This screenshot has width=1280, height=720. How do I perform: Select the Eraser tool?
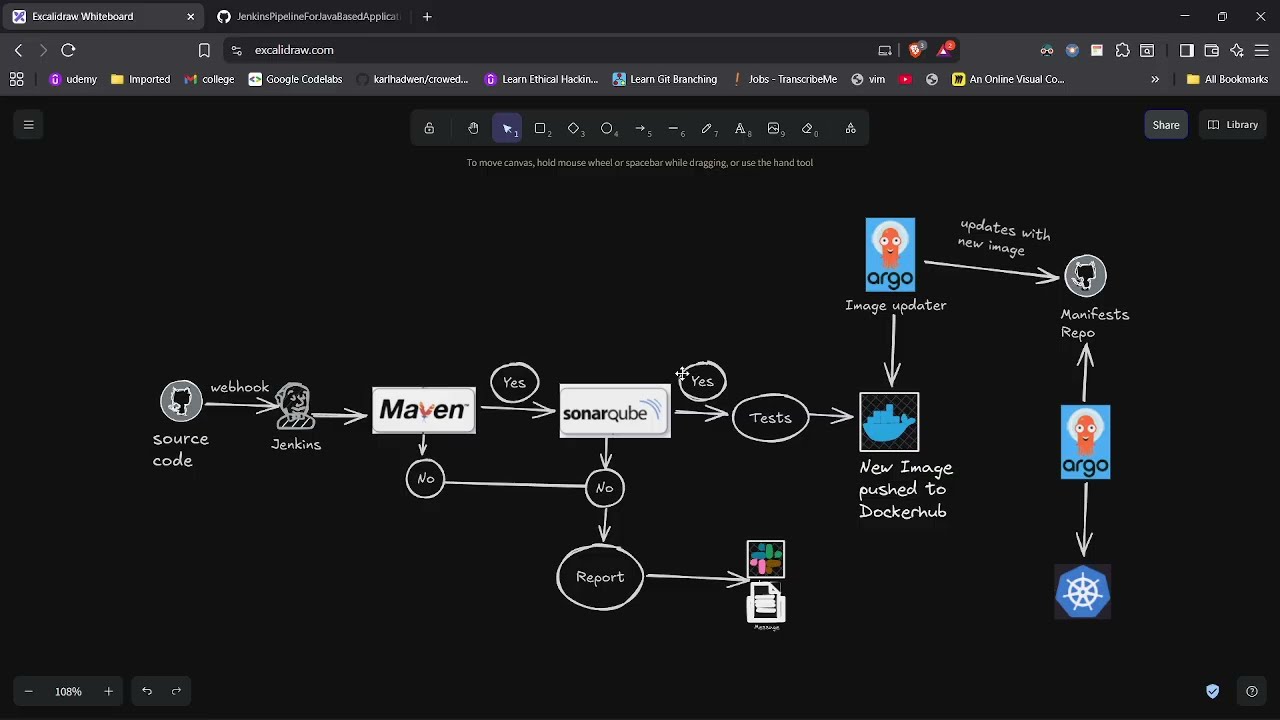808,128
